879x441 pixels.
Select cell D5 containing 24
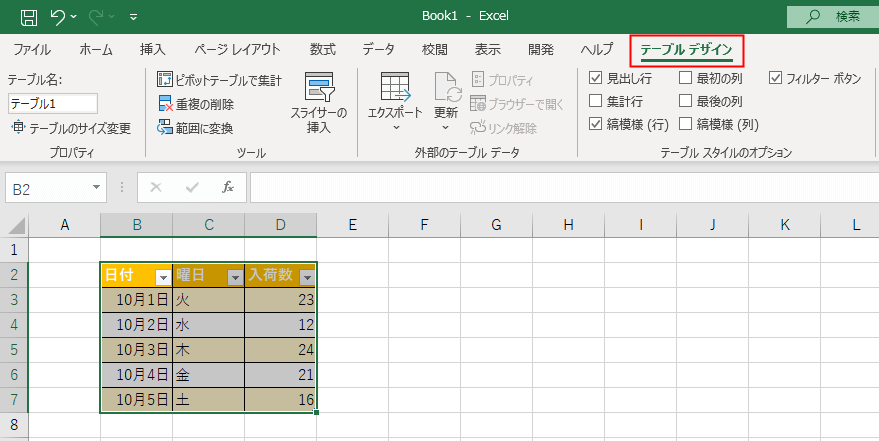(280, 350)
